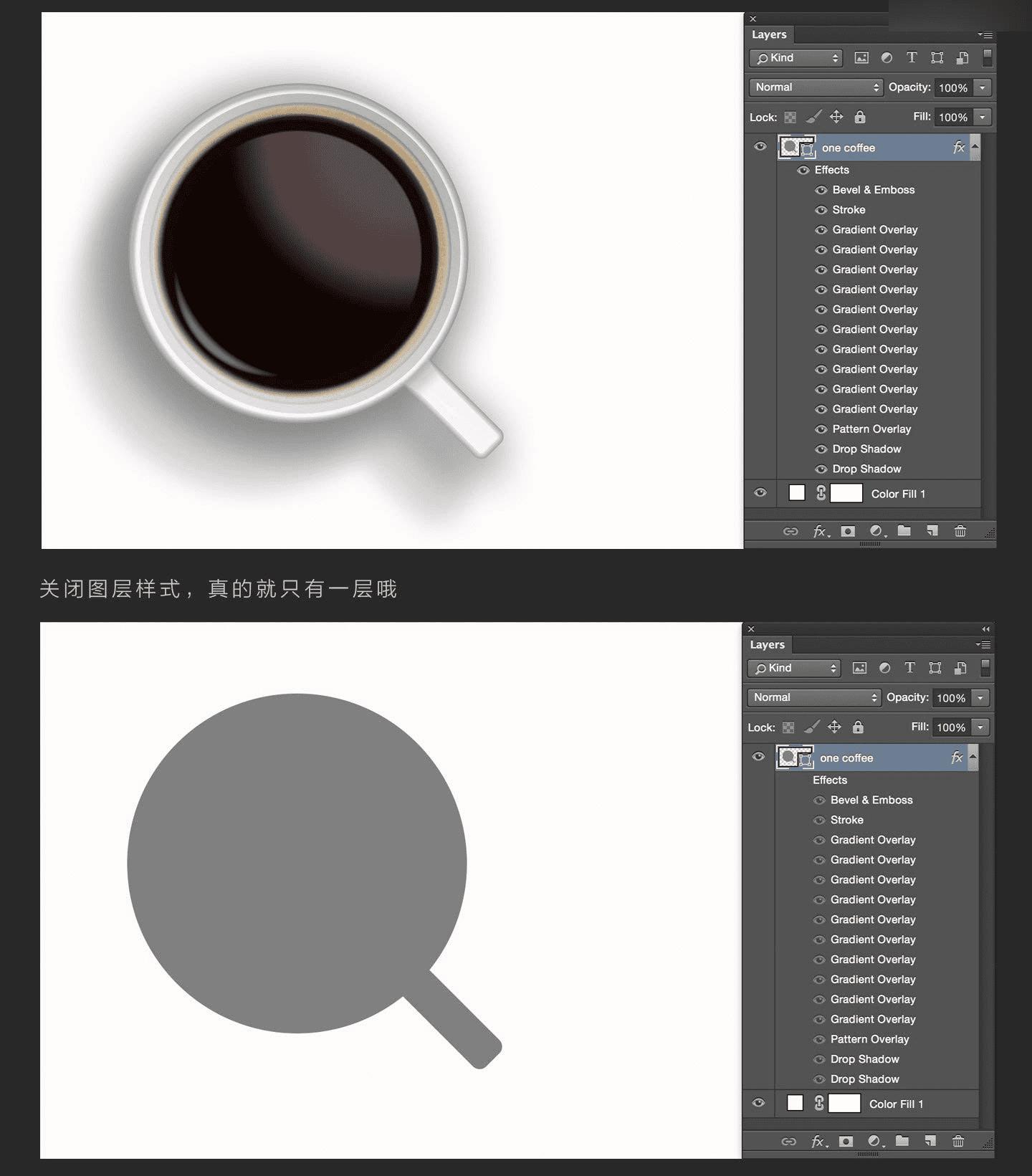Open the Fill slider arrow in the upper panel
The image size is (1032, 1176).
(983, 117)
